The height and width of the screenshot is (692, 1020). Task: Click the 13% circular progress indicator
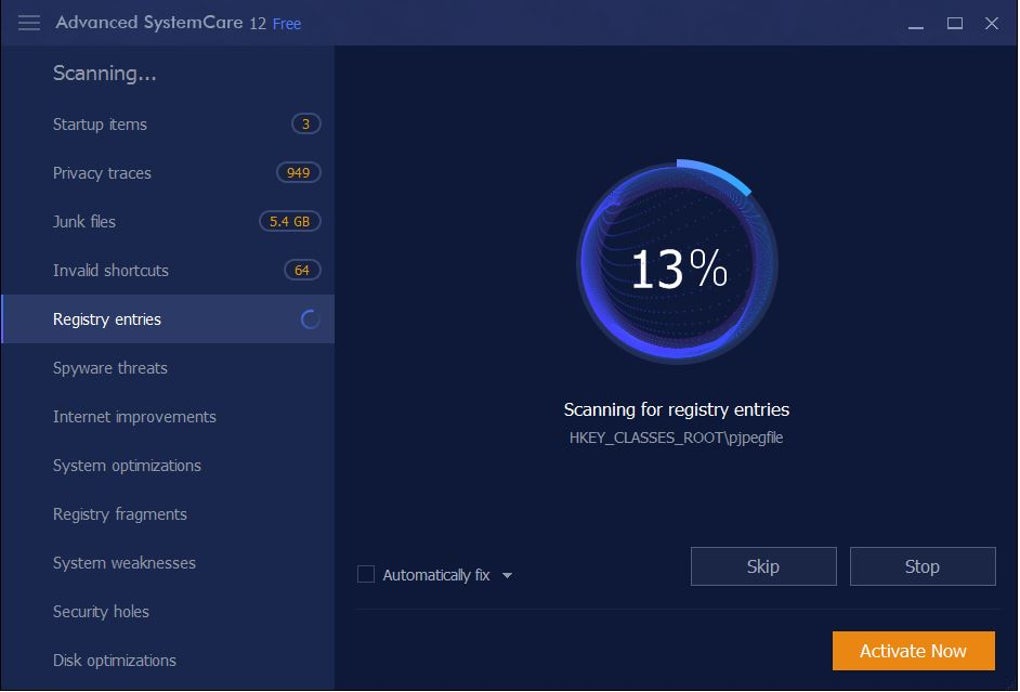[x=678, y=262]
